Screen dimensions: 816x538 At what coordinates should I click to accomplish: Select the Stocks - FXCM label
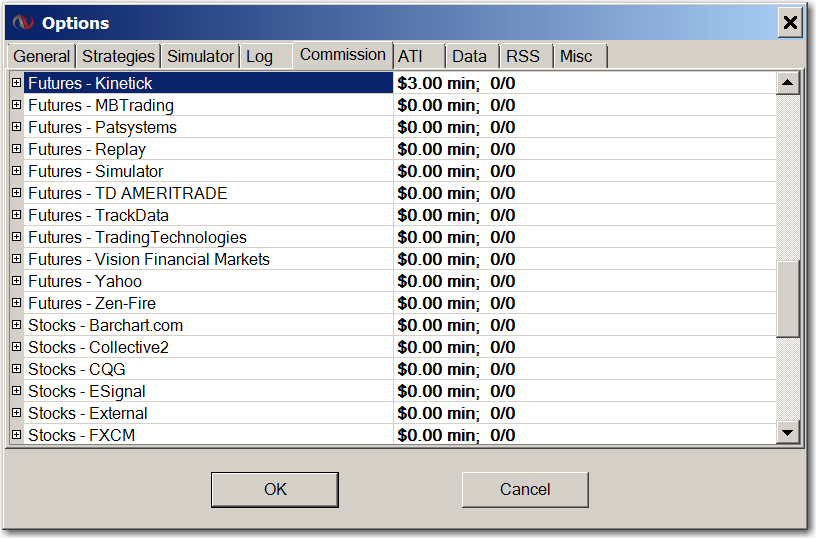(x=82, y=435)
